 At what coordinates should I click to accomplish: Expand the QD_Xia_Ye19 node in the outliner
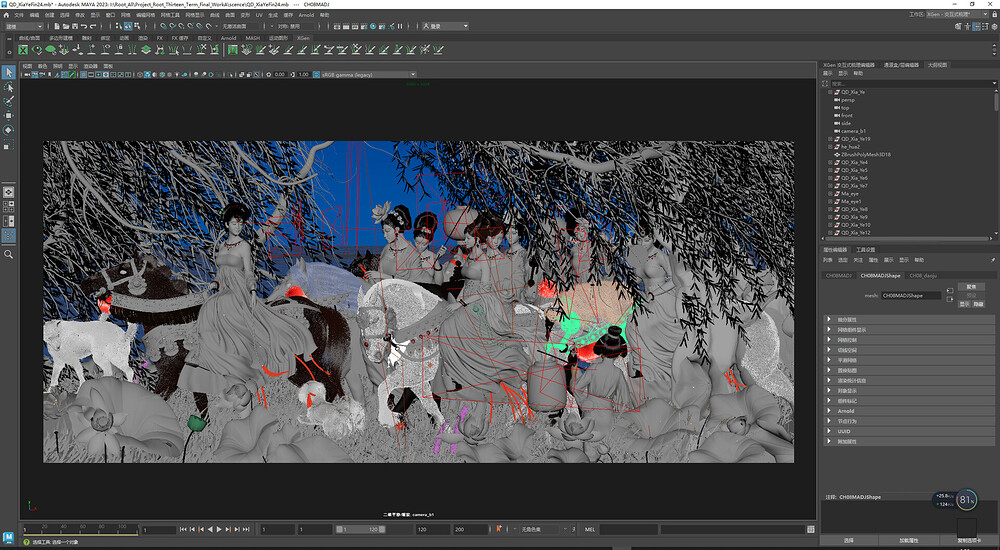click(x=830, y=138)
